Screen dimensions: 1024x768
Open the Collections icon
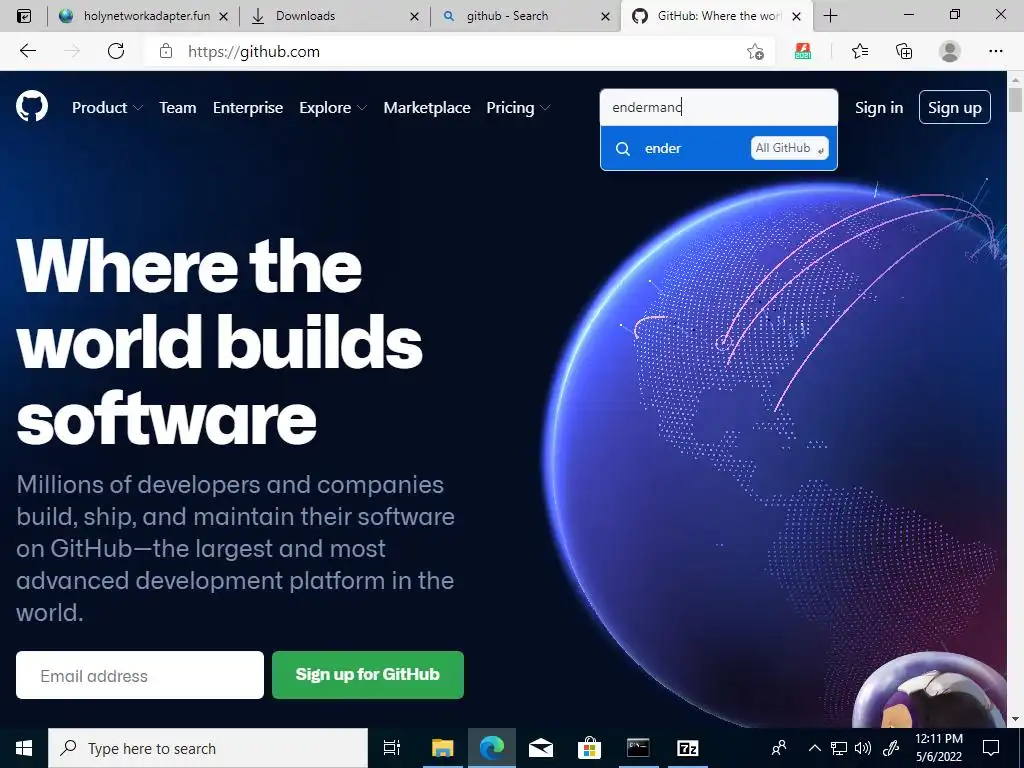pyautogui.click(x=904, y=51)
